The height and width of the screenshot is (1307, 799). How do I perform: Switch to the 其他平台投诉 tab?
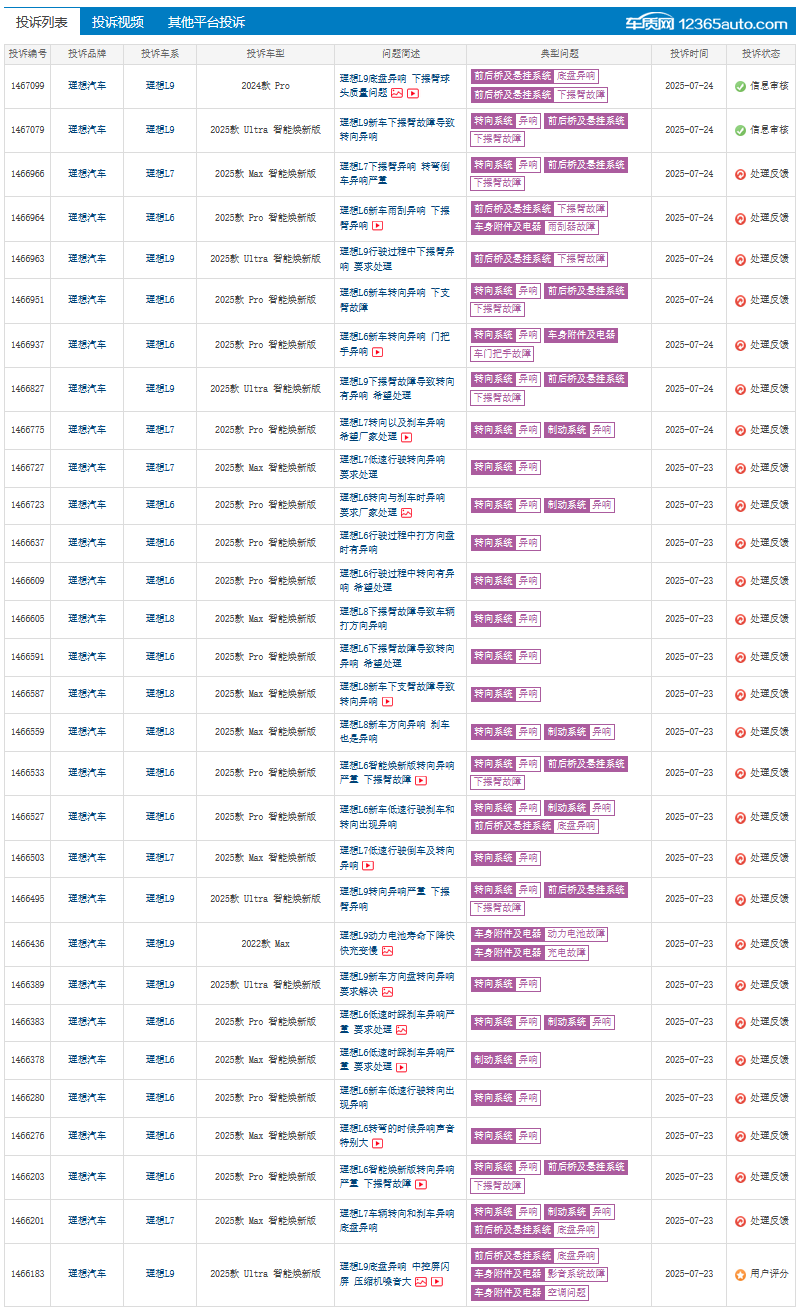pyautogui.click(x=206, y=22)
